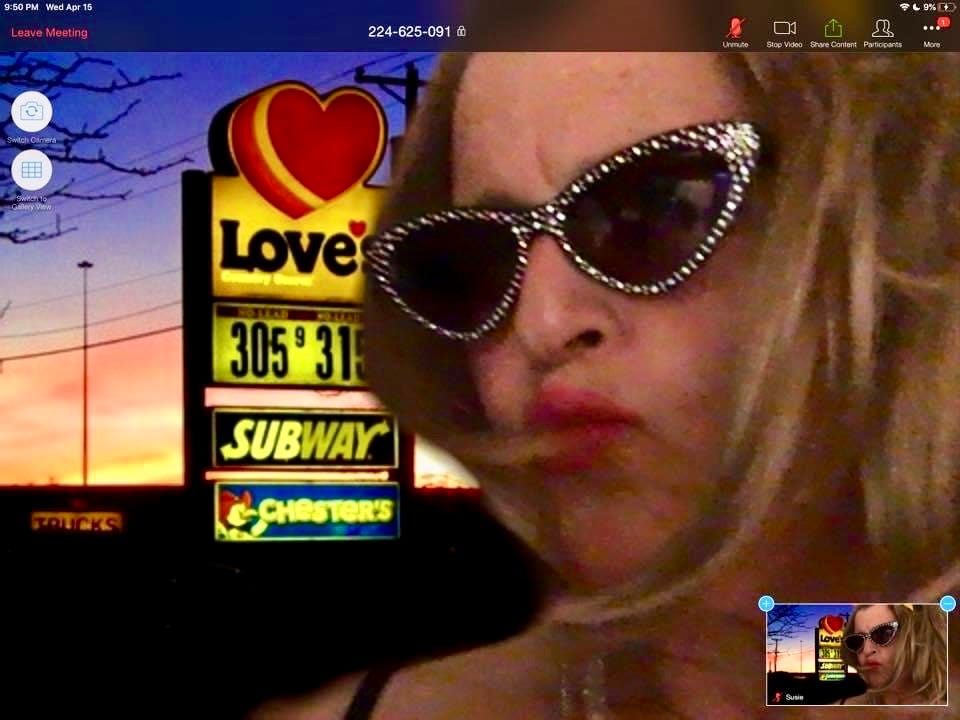
Task: Switch to Gallery View
Action: 31,170
